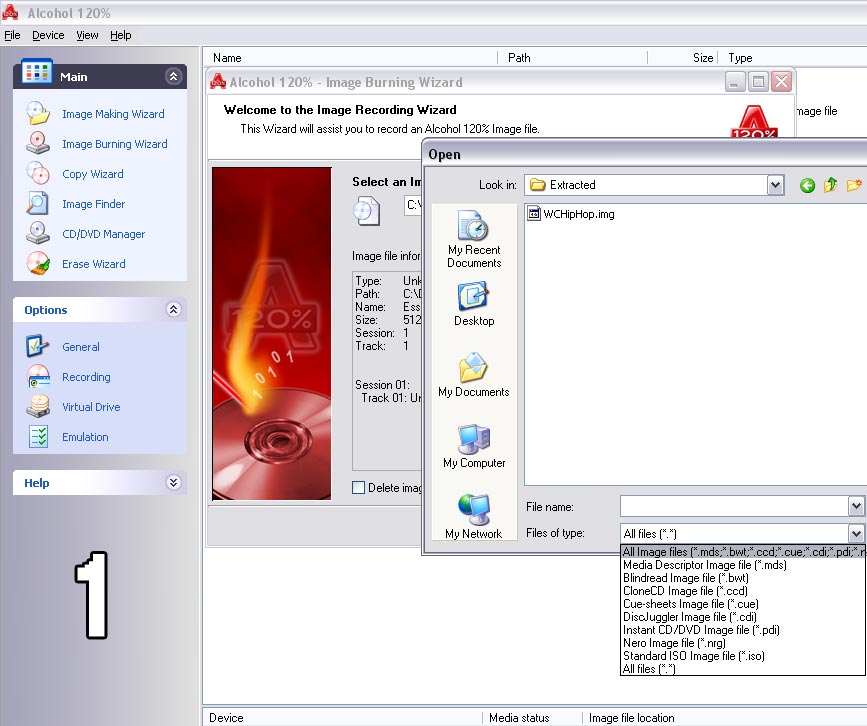
Task: Go to Desktop in places bar
Action: tap(474, 305)
